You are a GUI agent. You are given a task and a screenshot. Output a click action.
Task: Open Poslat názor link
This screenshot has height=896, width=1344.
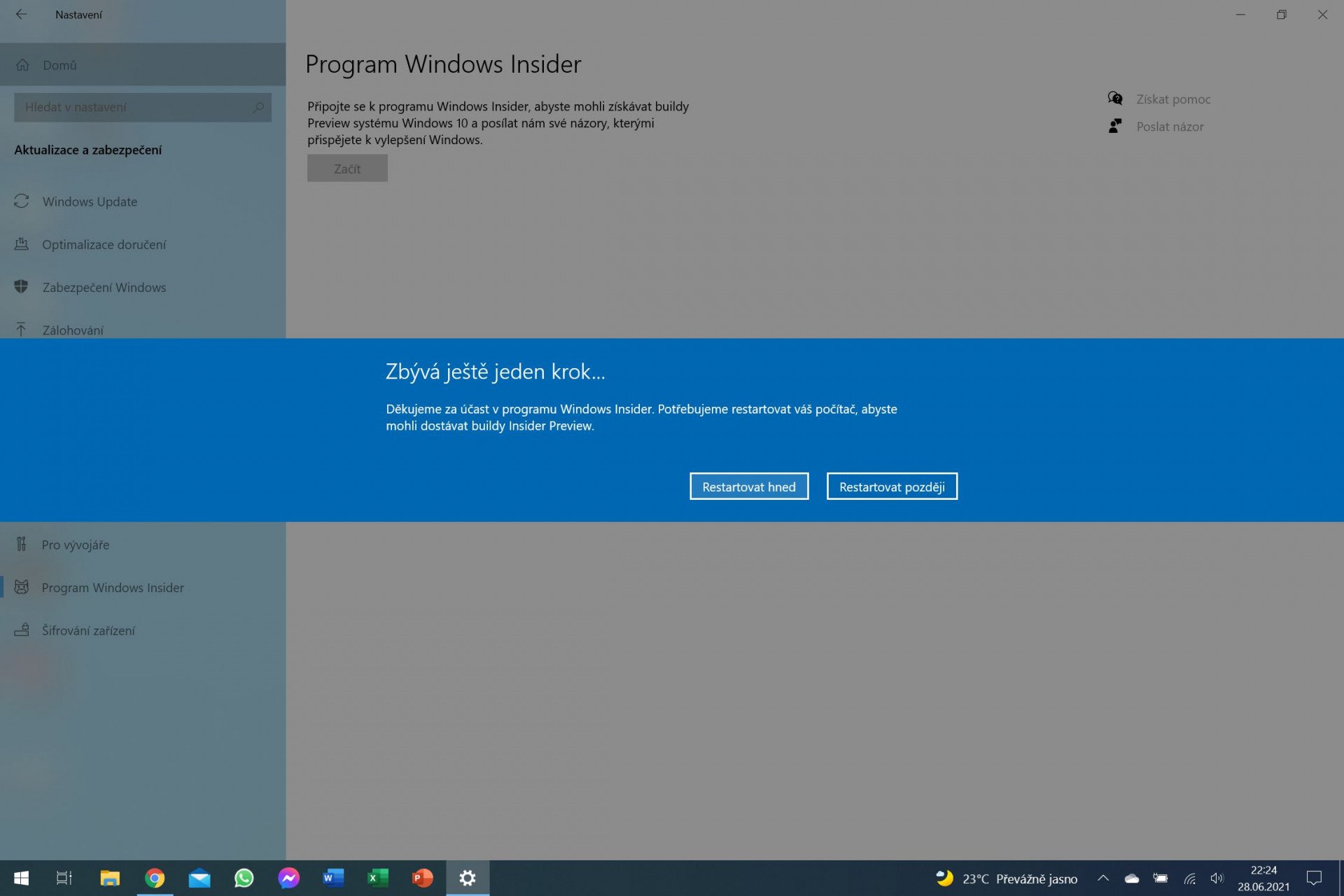(1170, 127)
